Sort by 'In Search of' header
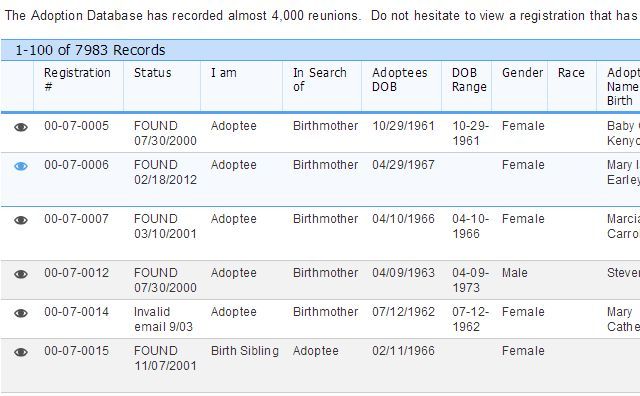Image resolution: width=640 pixels, height=396 pixels. (x=320, y=79)
